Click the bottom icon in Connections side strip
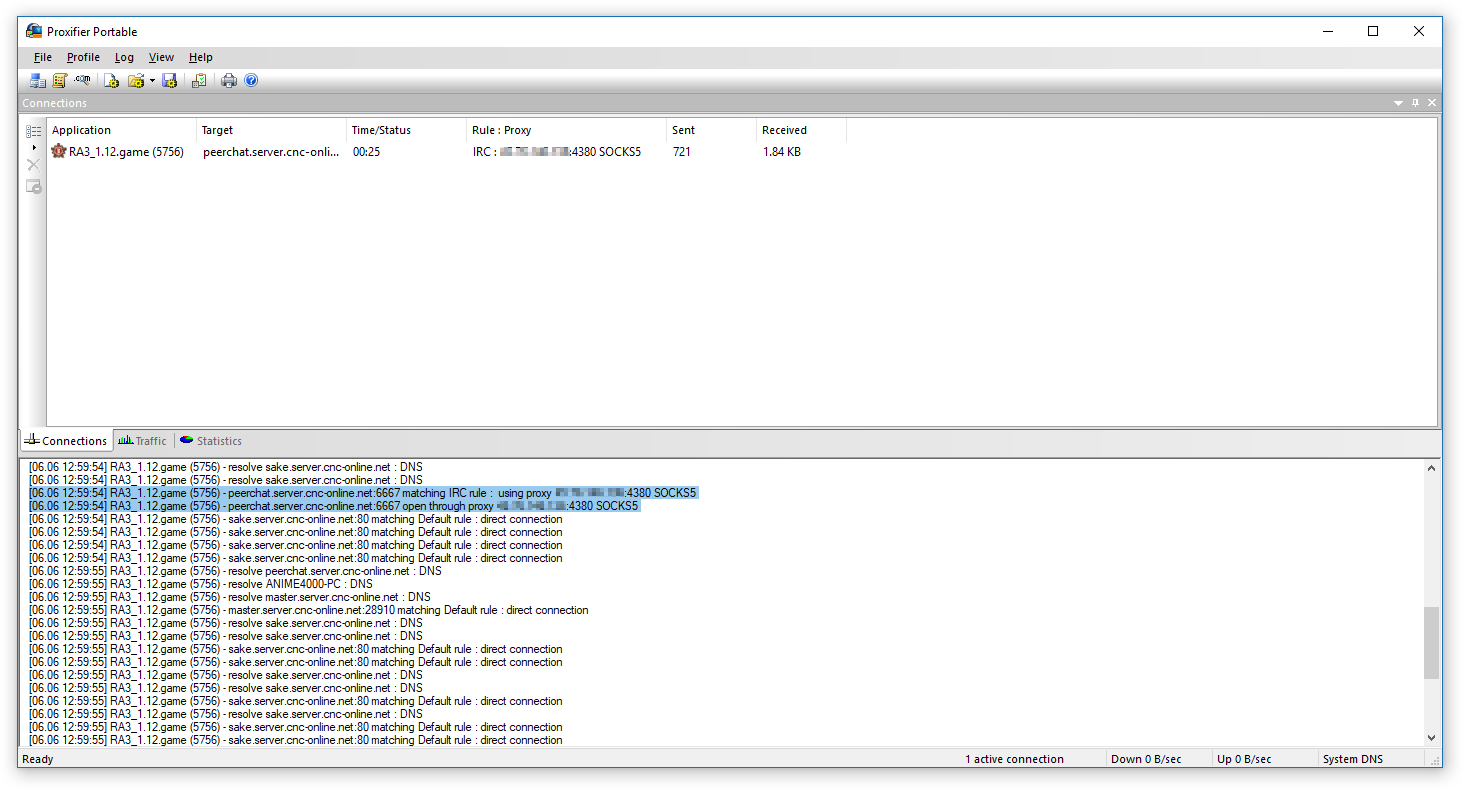 34,186
